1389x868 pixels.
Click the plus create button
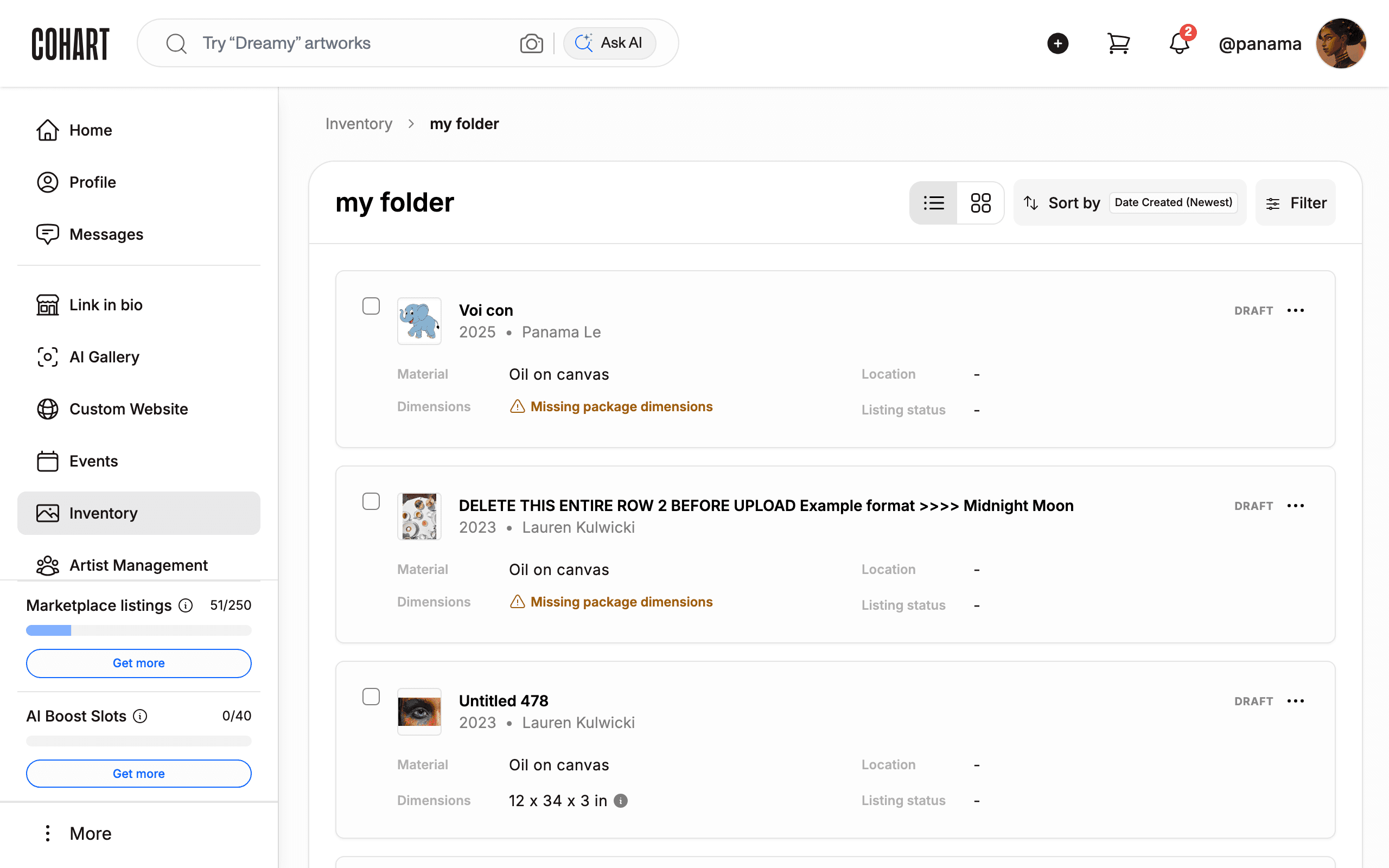coord(1057,43)
